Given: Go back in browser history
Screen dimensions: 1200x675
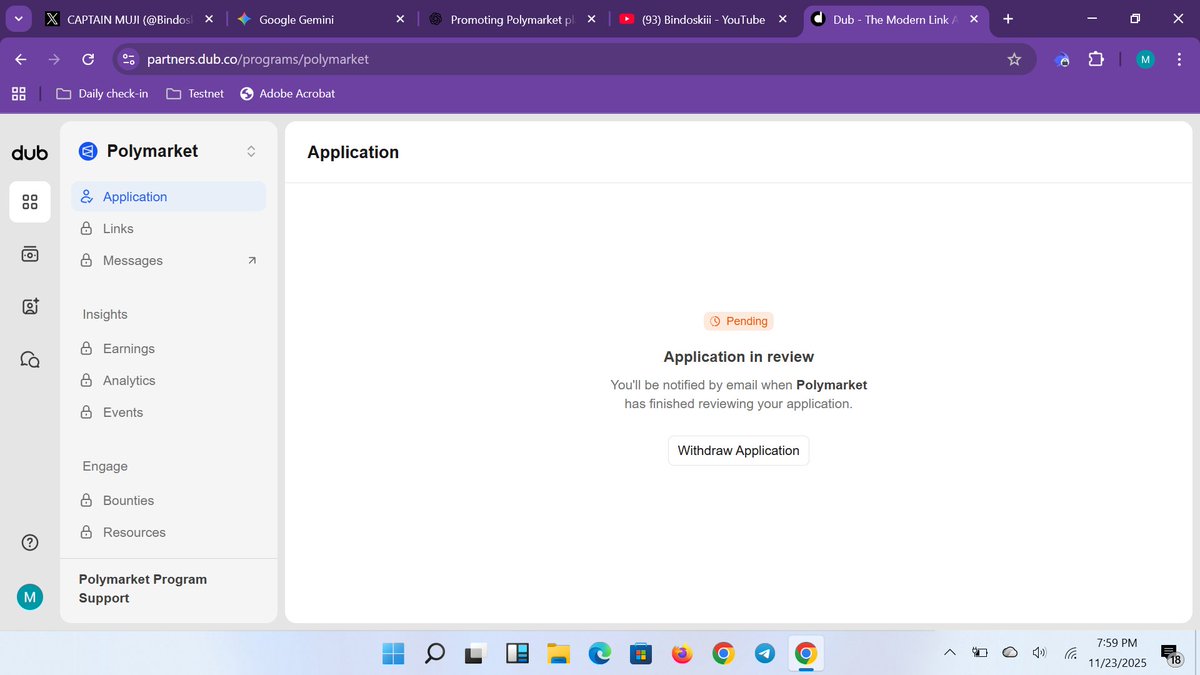Looking at the screenshot, I should 21,59.
